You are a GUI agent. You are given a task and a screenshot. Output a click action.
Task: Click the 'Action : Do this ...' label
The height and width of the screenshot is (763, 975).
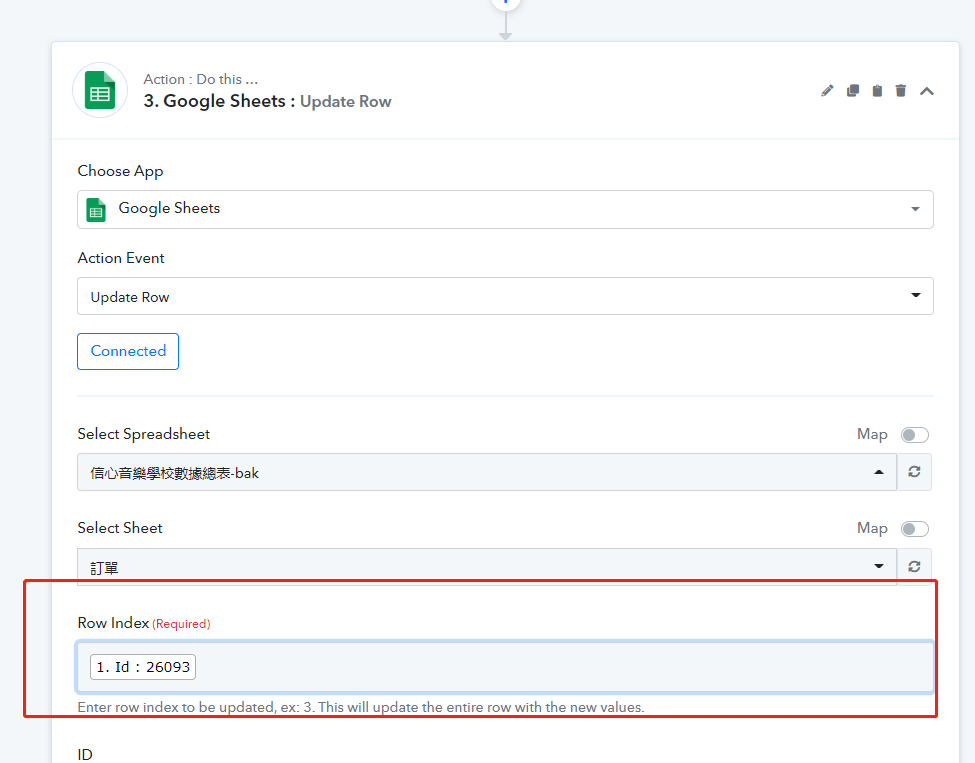(x=200, y=79)
